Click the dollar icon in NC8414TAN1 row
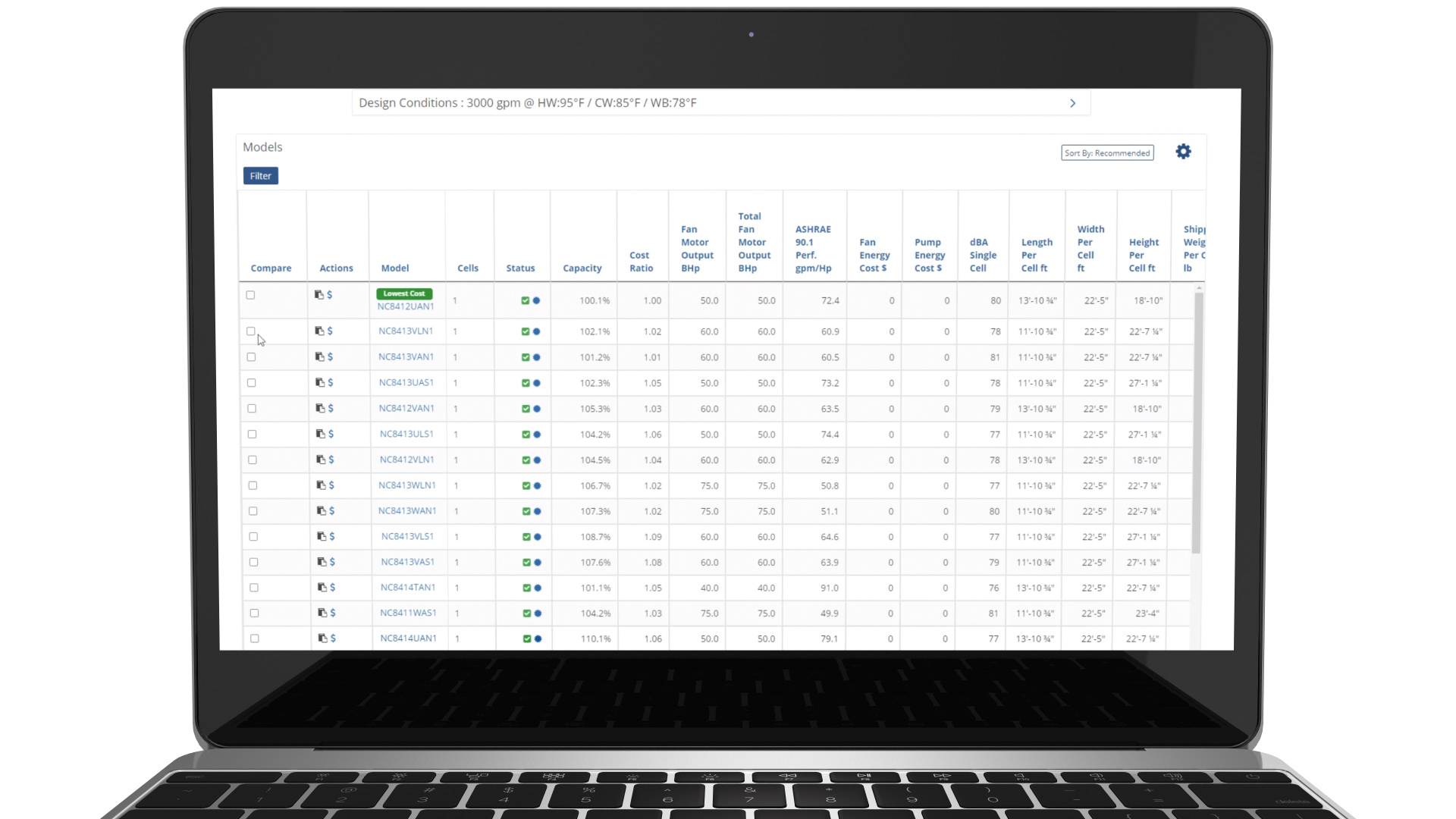This screenshot has height=819, width=1456. tap(332, 587)
